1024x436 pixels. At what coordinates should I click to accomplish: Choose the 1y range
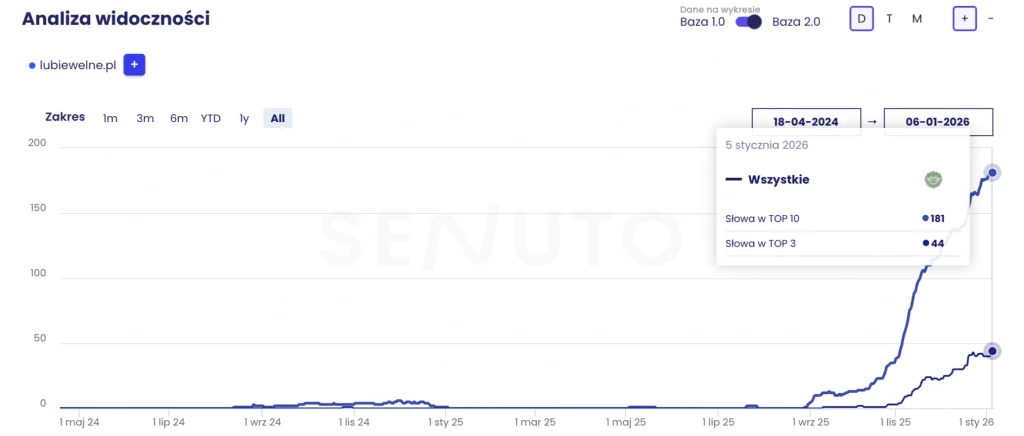tap(244, 118)
